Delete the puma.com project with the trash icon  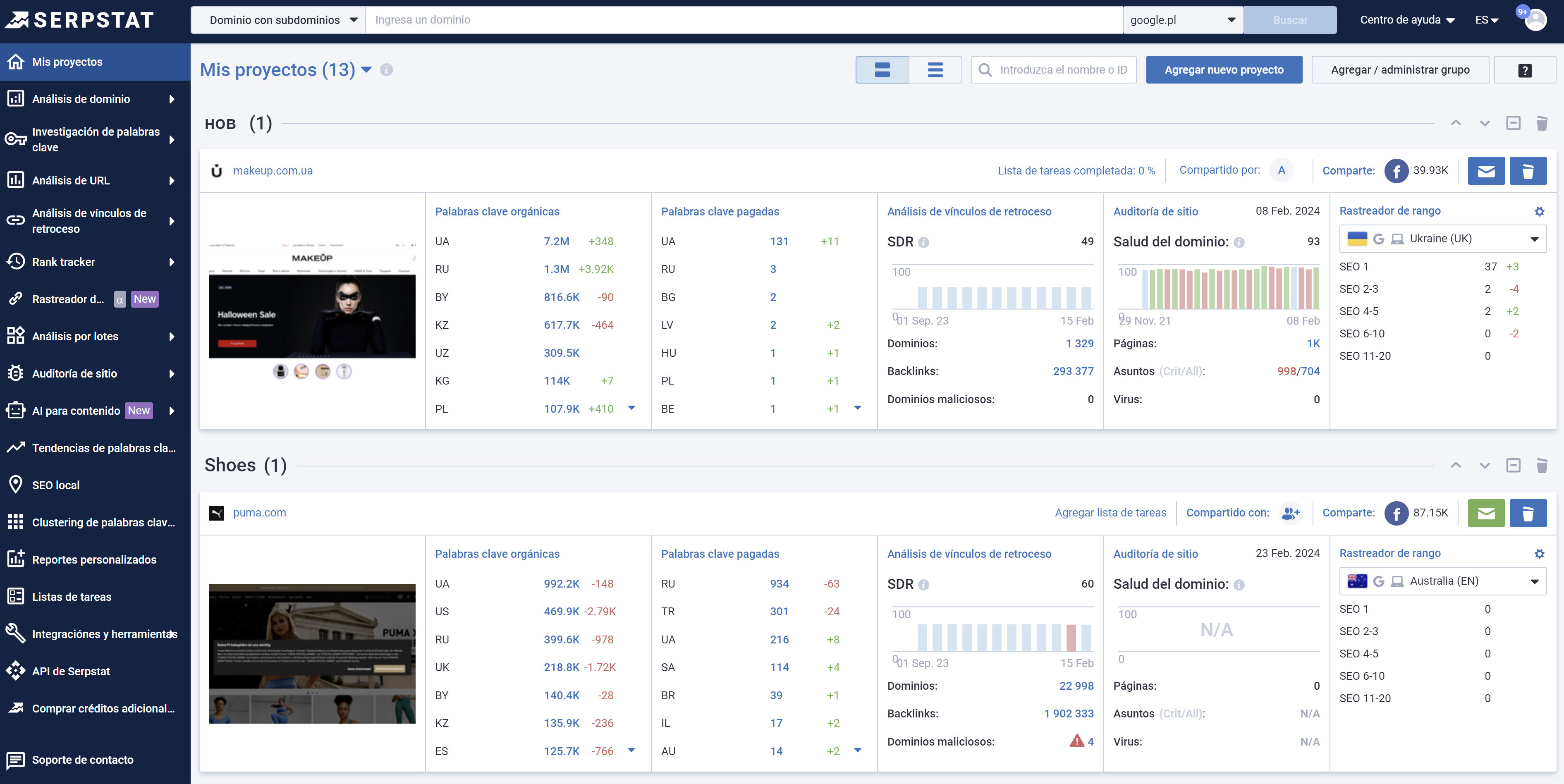[1528, 513]
